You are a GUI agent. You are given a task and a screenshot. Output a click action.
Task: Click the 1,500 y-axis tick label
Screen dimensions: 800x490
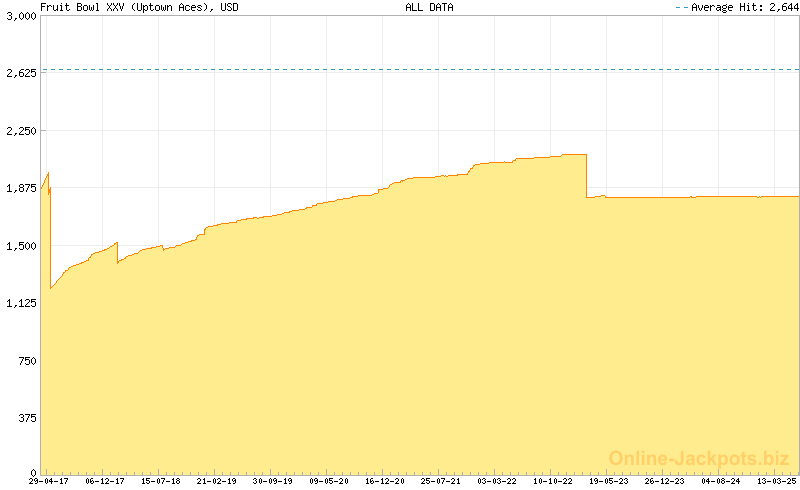(x=19, y=246)
